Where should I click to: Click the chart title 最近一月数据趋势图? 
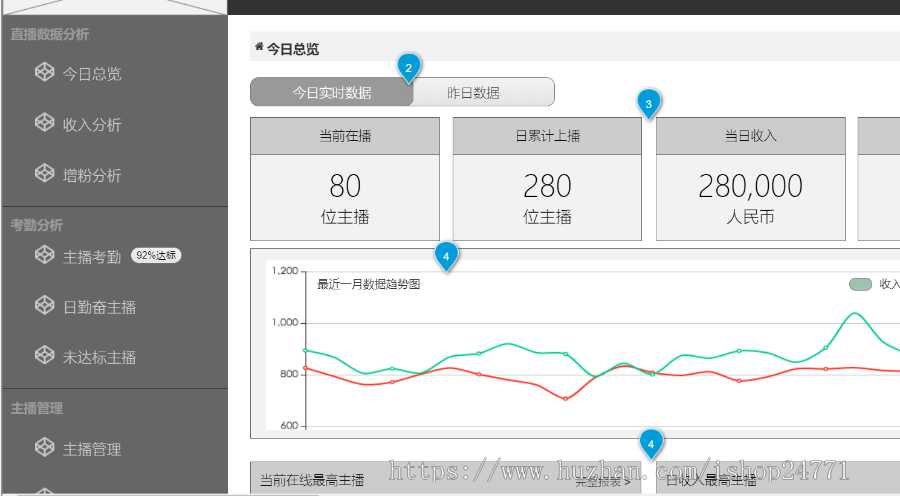click(368, 284)
